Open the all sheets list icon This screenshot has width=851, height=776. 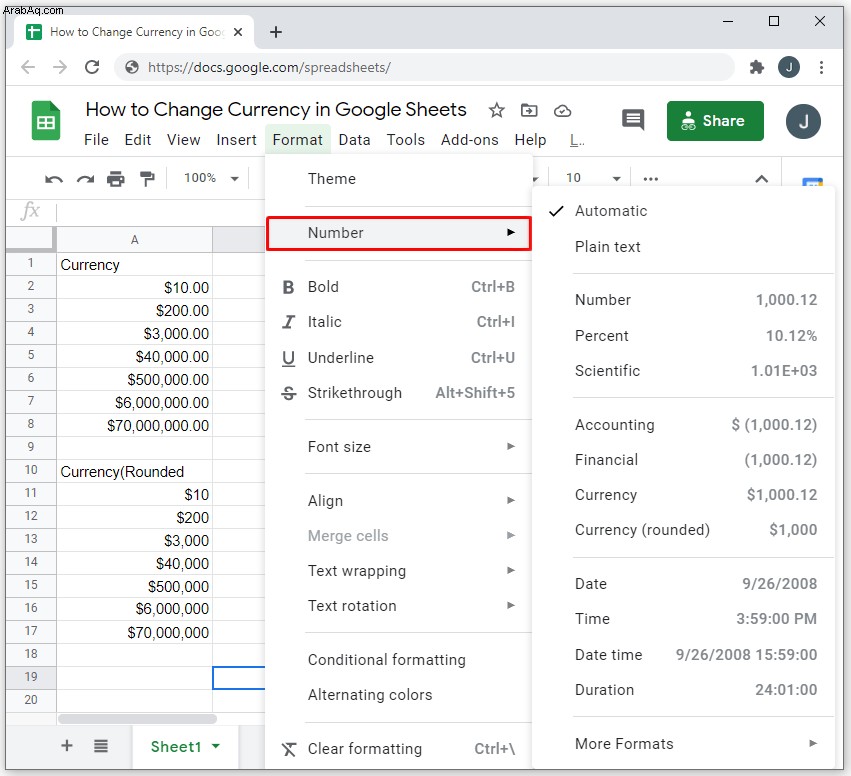click(x=100, y=746)
